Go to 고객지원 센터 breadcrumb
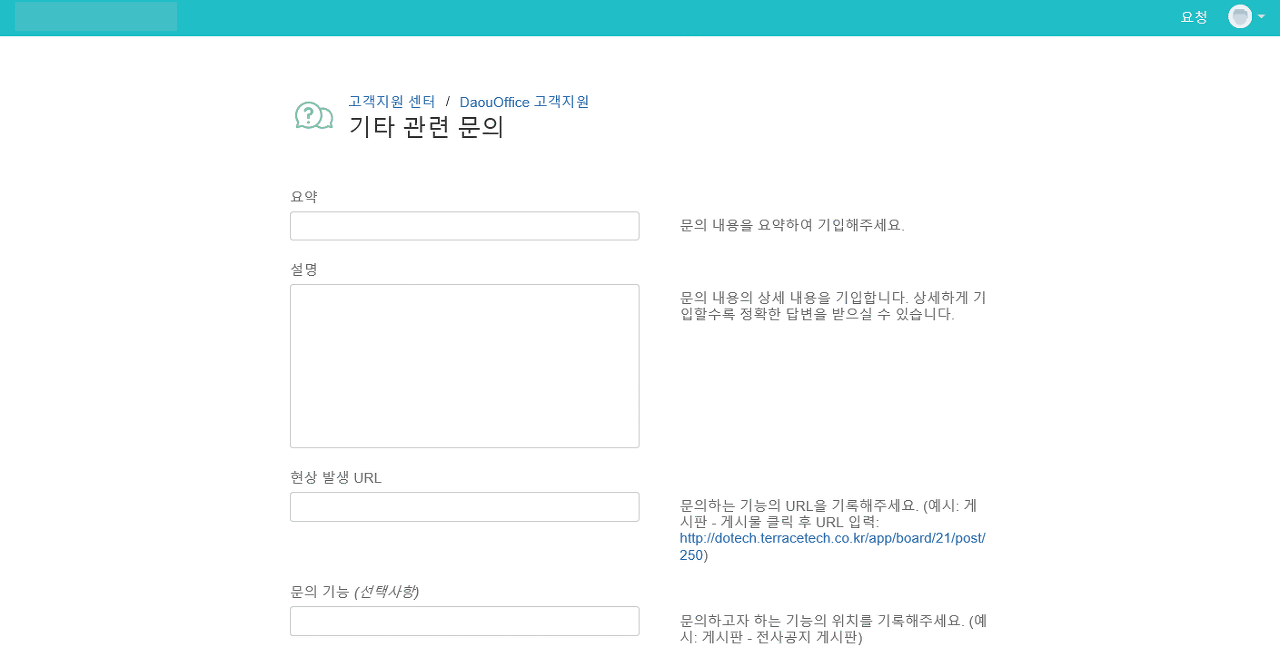The width and height of the screenshot is (1280, 657). [392, 101]
